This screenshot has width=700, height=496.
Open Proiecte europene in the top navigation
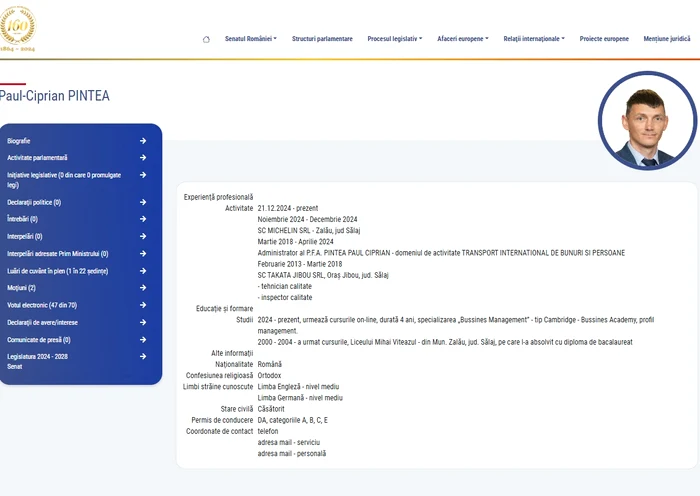click(x=604, y=39)
